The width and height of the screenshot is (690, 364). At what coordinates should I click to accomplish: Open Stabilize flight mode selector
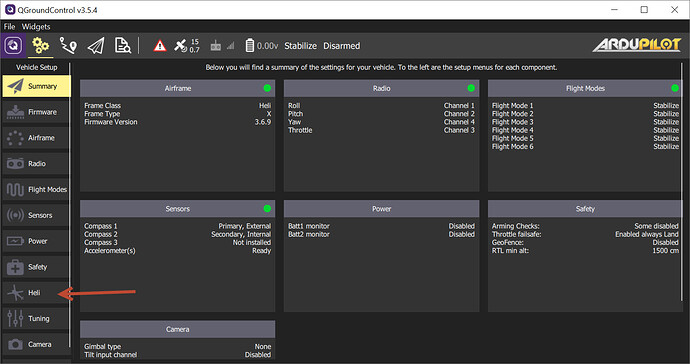300,46
